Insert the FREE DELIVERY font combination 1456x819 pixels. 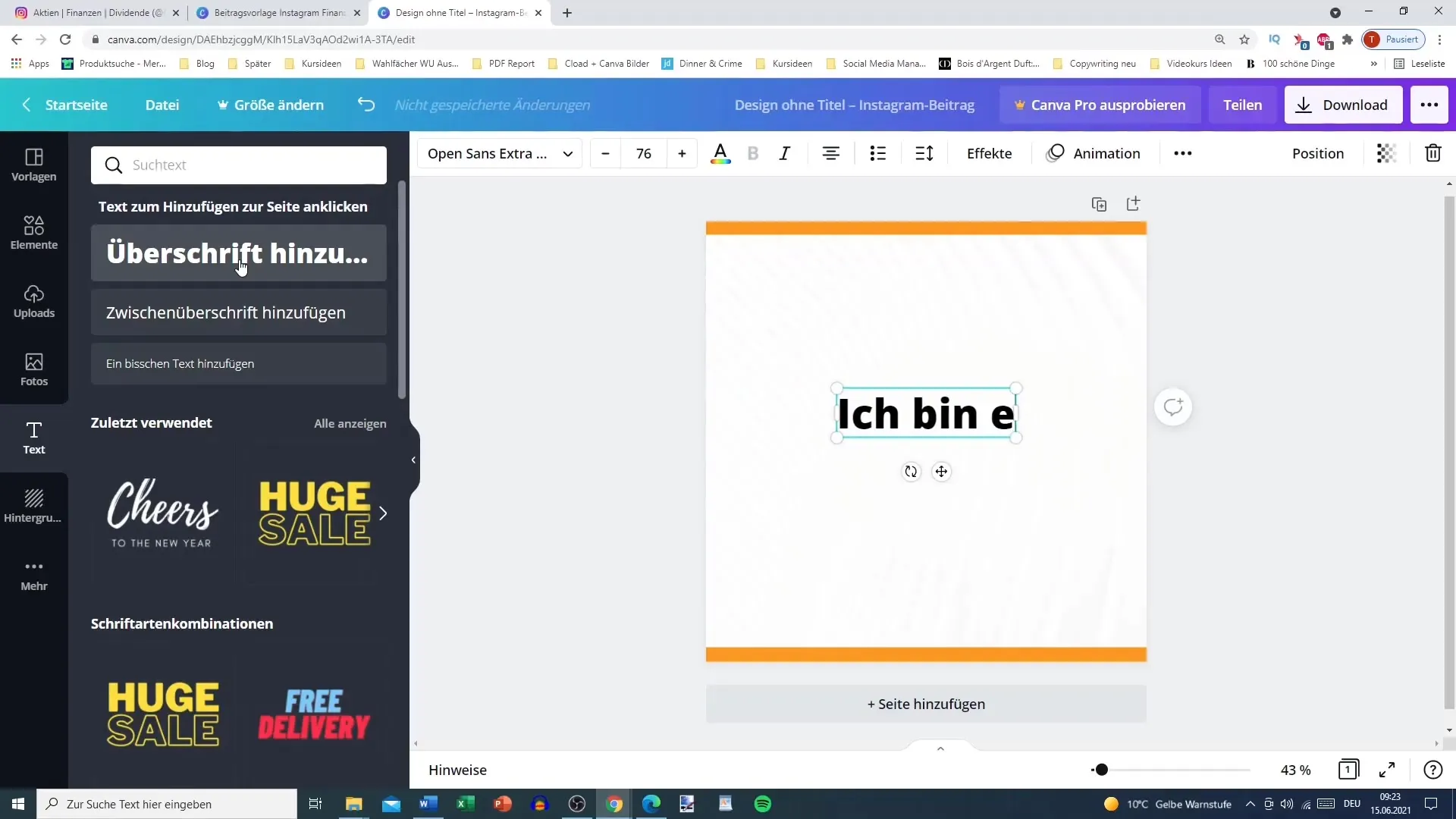(x=313, y=714)
